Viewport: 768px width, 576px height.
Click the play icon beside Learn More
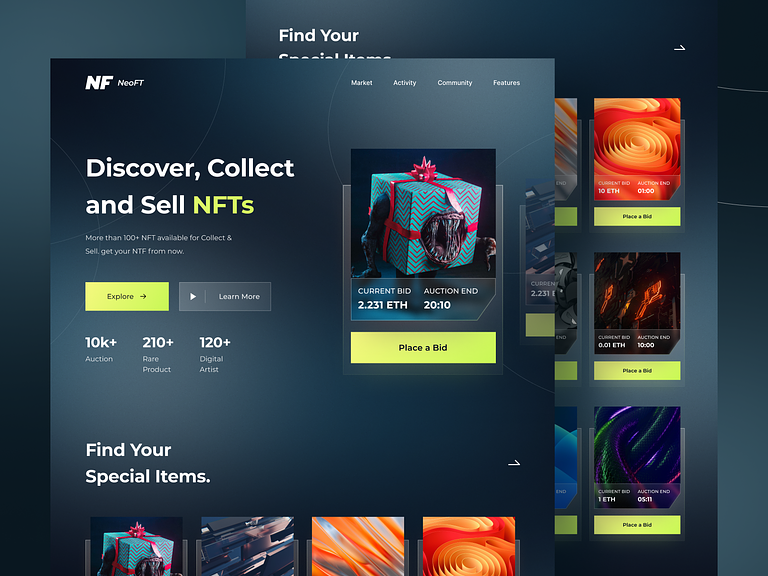tap(193, 296)
